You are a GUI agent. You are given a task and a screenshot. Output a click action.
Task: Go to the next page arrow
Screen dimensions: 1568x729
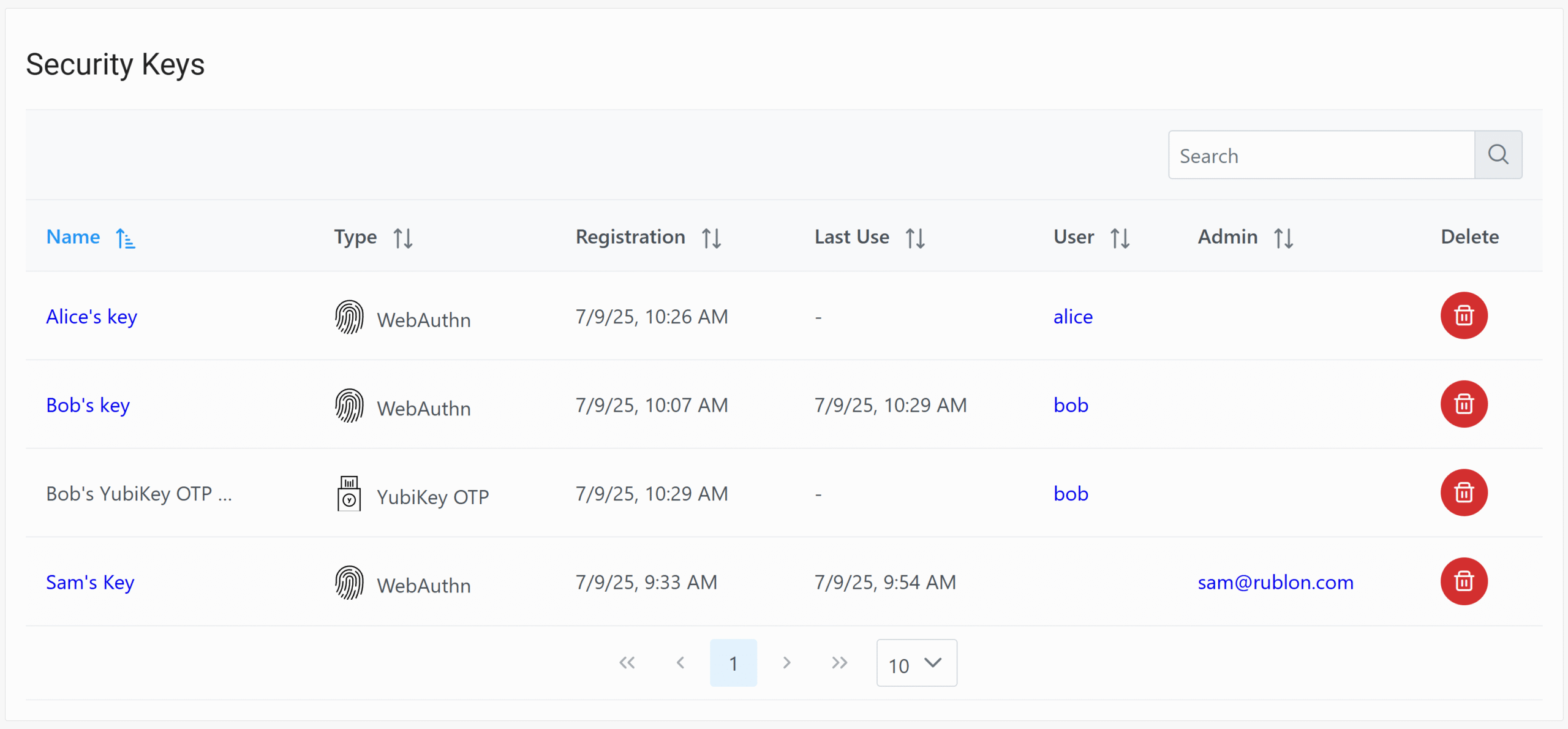click(x=786, y=663)
